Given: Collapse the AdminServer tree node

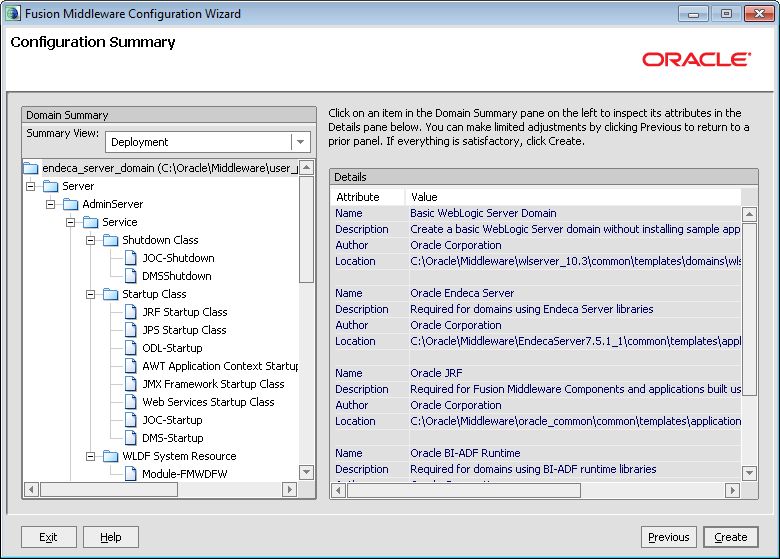Looking at the screenshot, I should (51, 204).
